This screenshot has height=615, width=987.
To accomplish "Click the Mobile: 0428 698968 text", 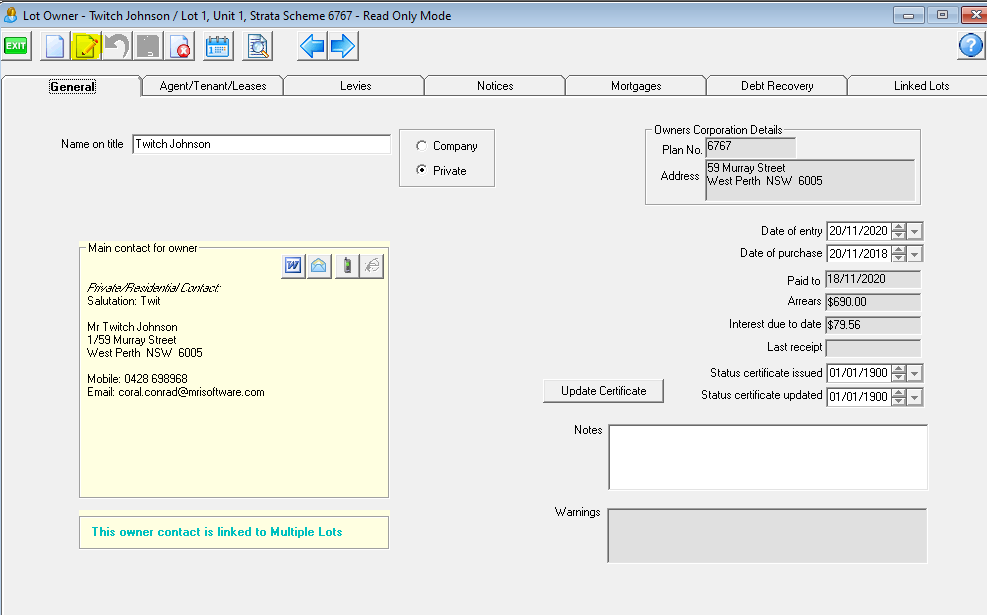I will 137,379.
